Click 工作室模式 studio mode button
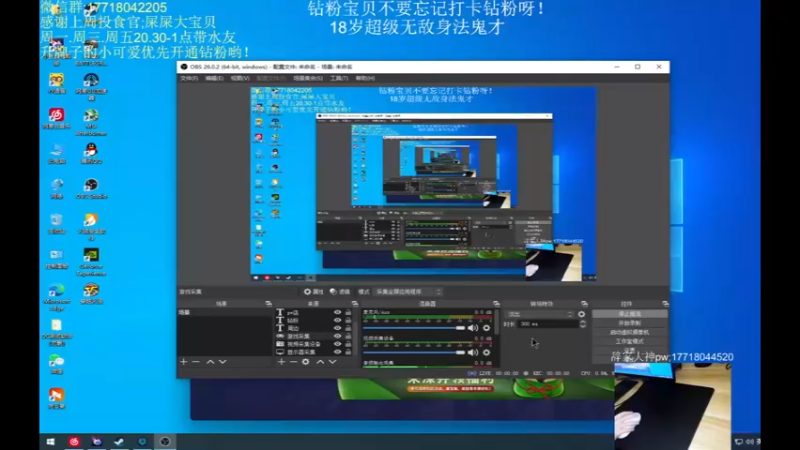 [630, 341]
